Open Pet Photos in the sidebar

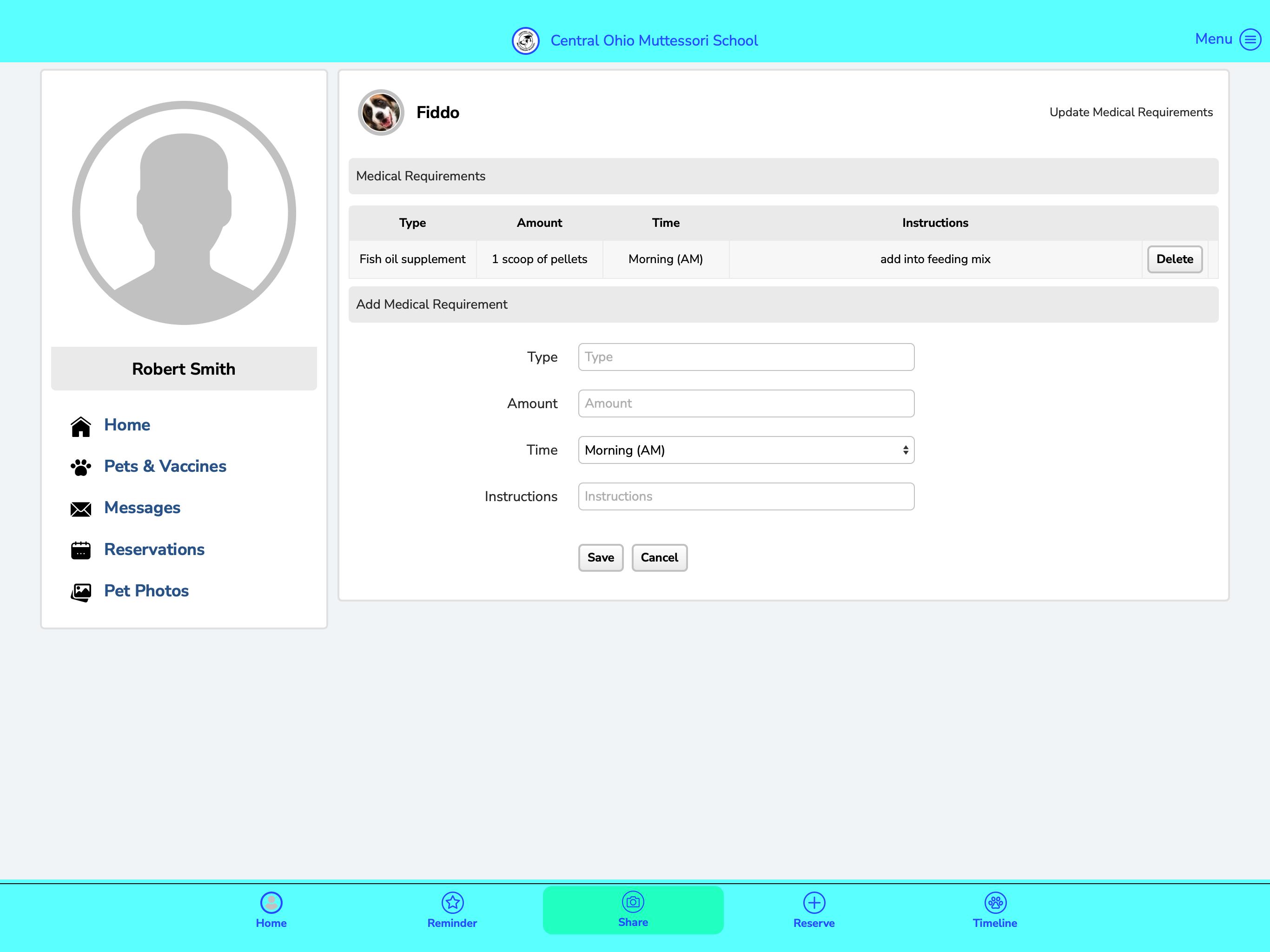(146, 591)
